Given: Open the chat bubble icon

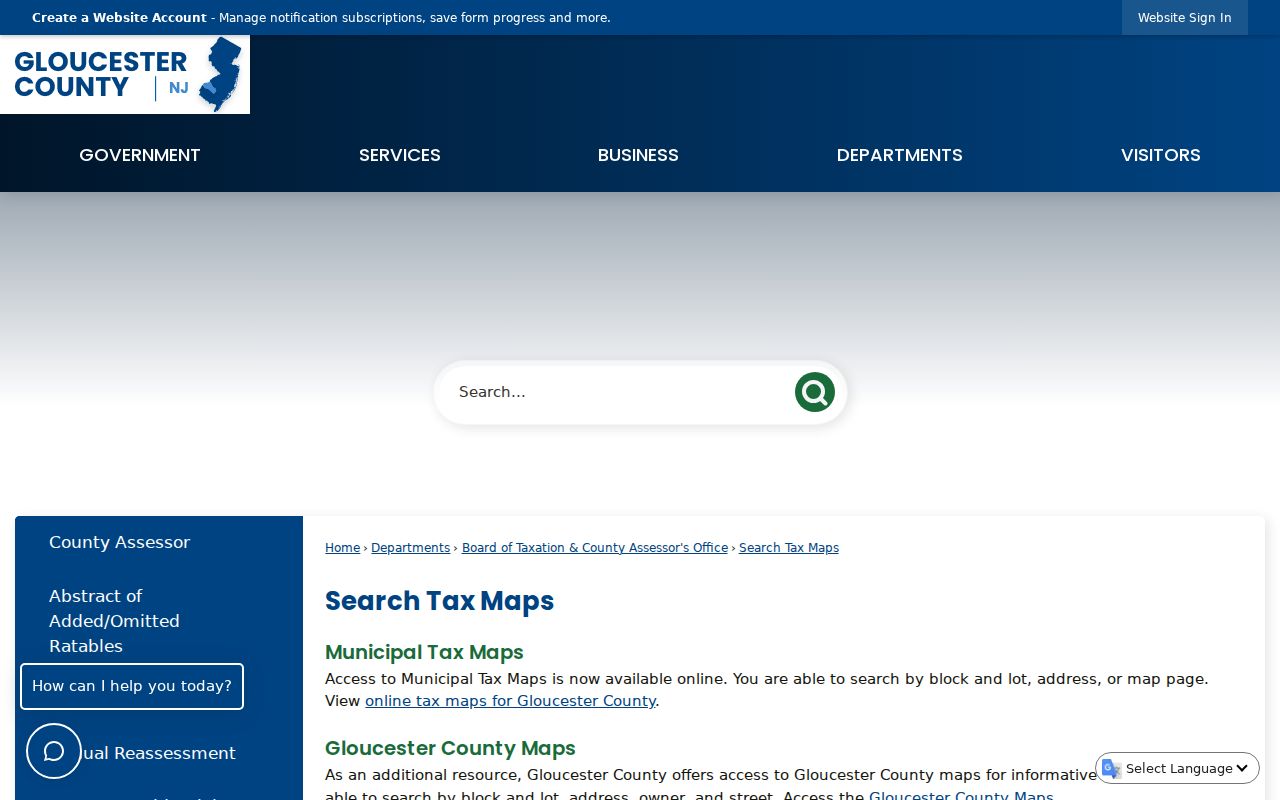Looking at the screenshot, I should point(54,751).
